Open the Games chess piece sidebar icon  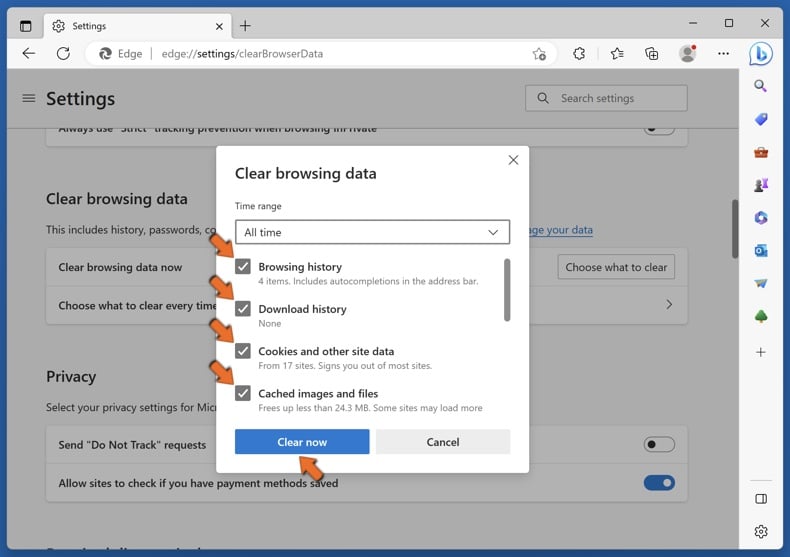pyautogui.click(x=761, y=185)
